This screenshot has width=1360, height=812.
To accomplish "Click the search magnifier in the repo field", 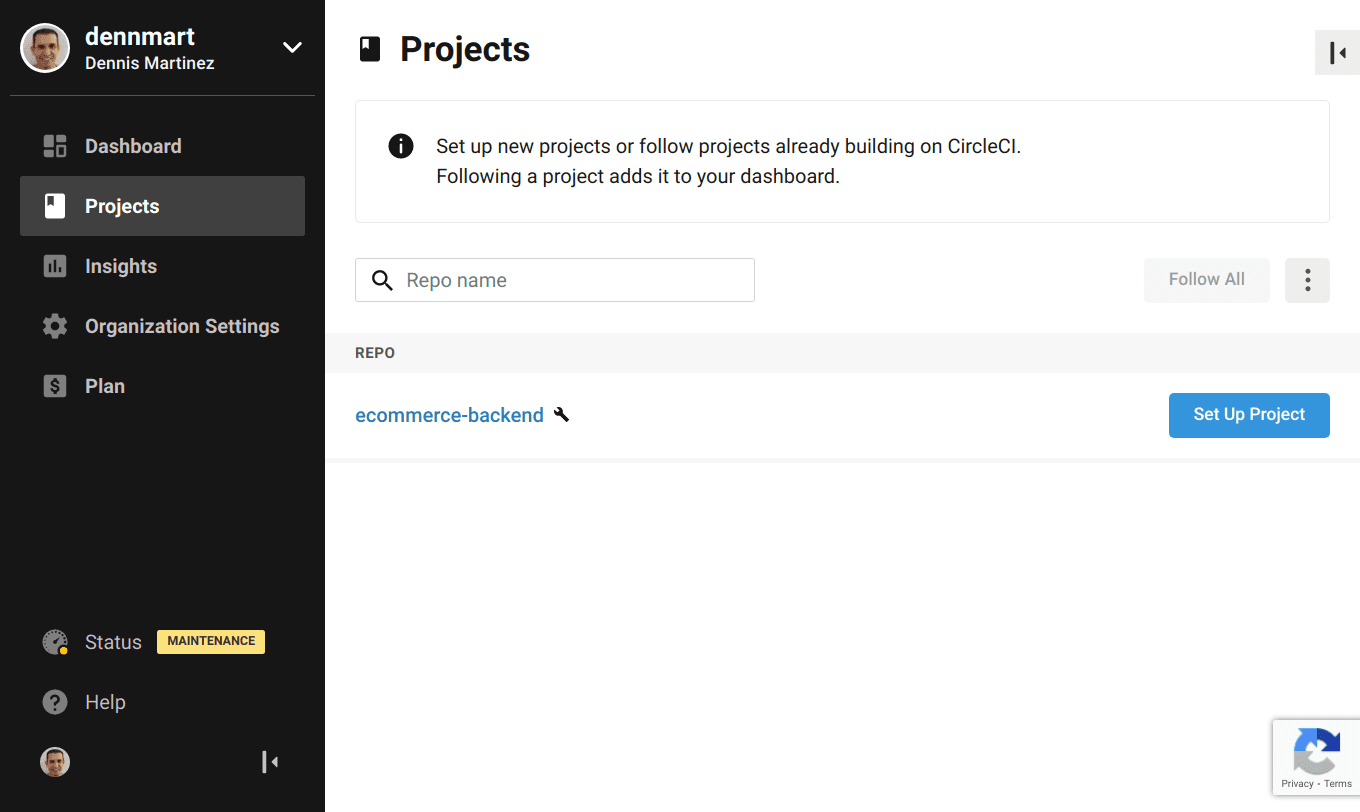I will [x=382, y=280].
